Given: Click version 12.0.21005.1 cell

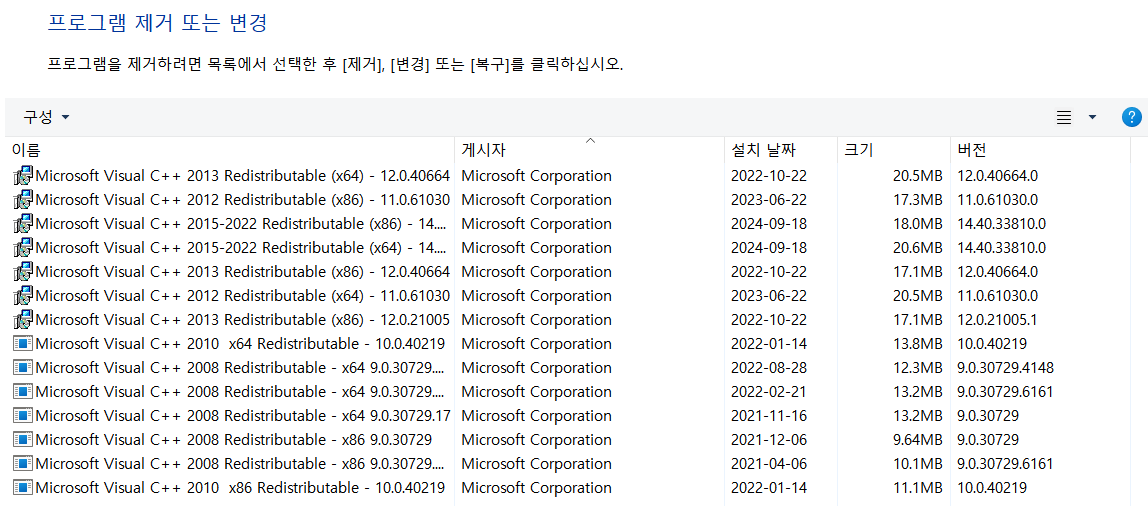Looking at the screenshot, I should point(997,320).
